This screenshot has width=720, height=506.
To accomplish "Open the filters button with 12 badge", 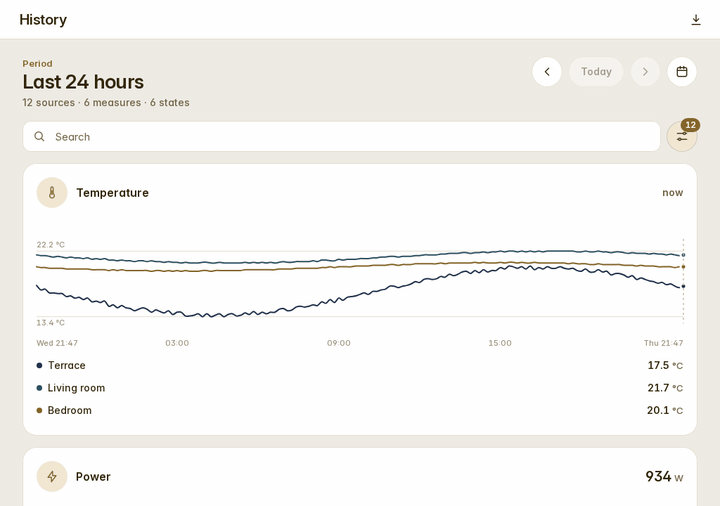I will 682,136.
